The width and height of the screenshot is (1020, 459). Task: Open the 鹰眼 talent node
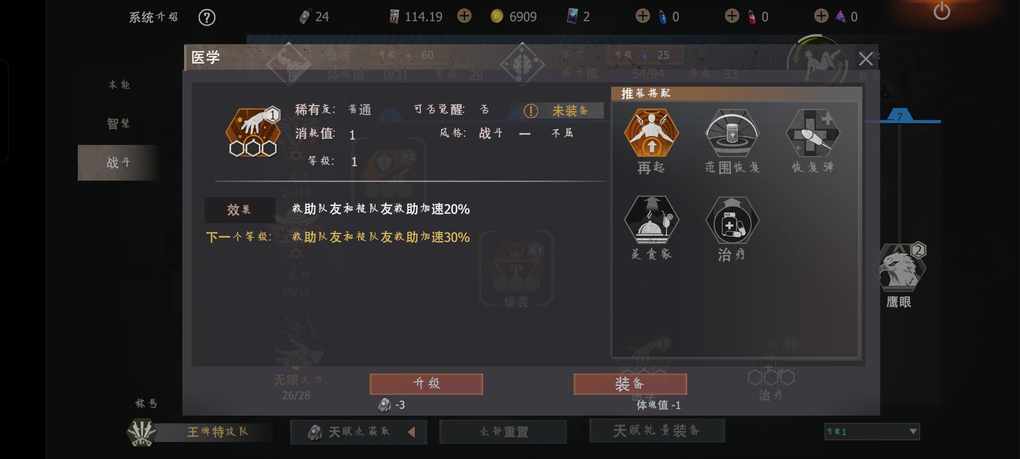coord(899,268)
